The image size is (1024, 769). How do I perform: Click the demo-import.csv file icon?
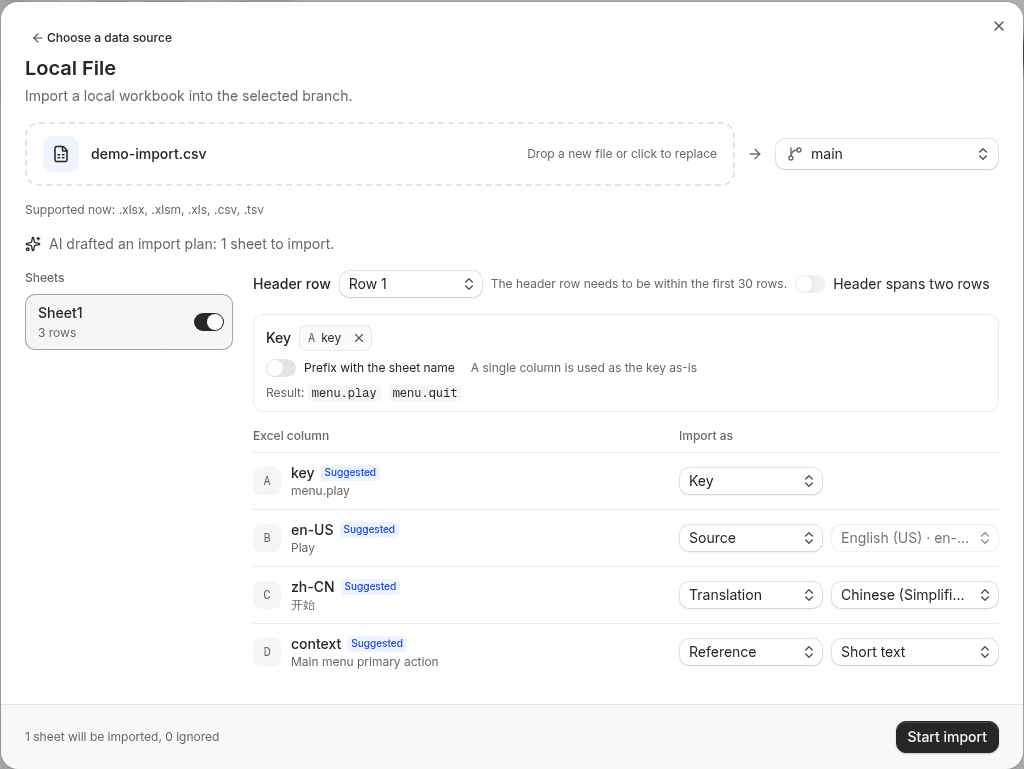coord(61,154)
